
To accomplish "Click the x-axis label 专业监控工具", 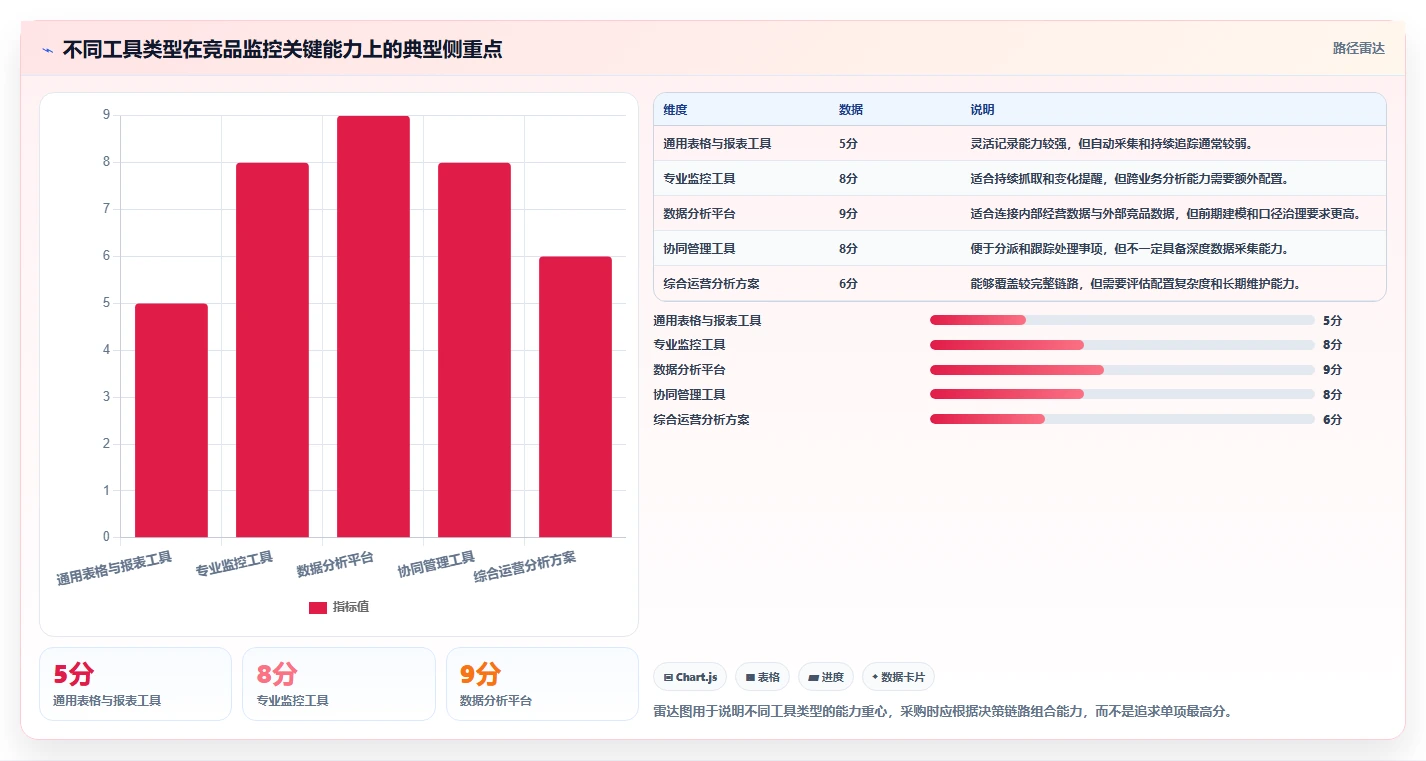I will click(234, 564).
